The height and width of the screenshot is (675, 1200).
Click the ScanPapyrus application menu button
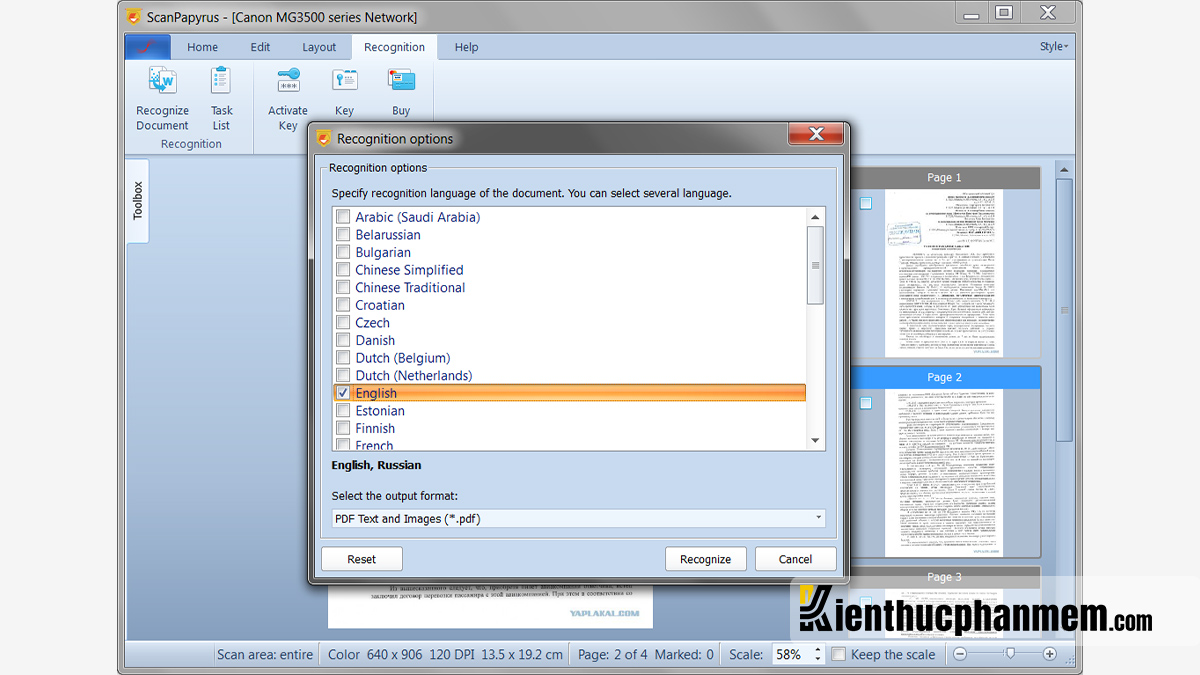pos(147,47)
